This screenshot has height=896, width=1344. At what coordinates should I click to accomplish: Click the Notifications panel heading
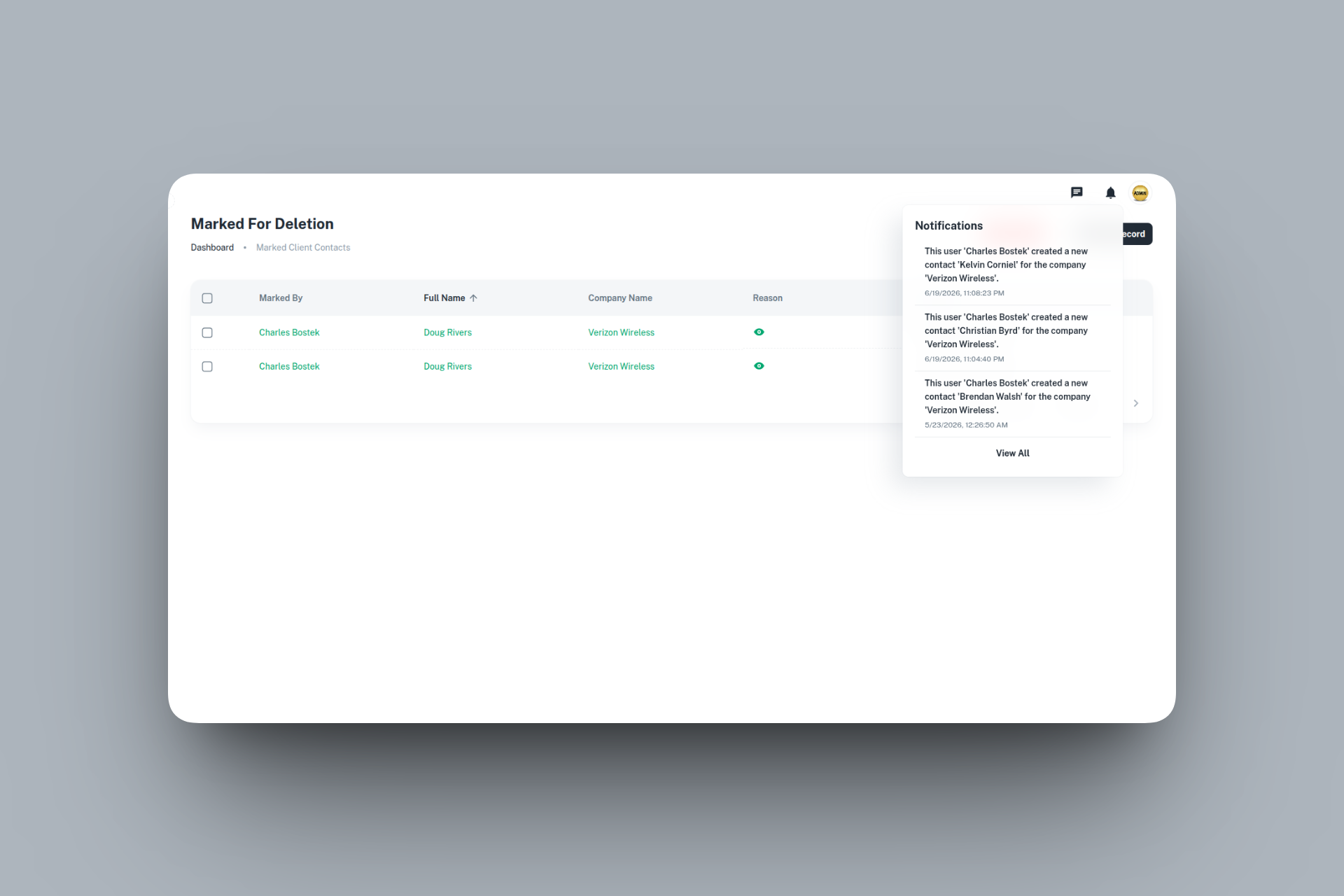click(x=948, y=225)
